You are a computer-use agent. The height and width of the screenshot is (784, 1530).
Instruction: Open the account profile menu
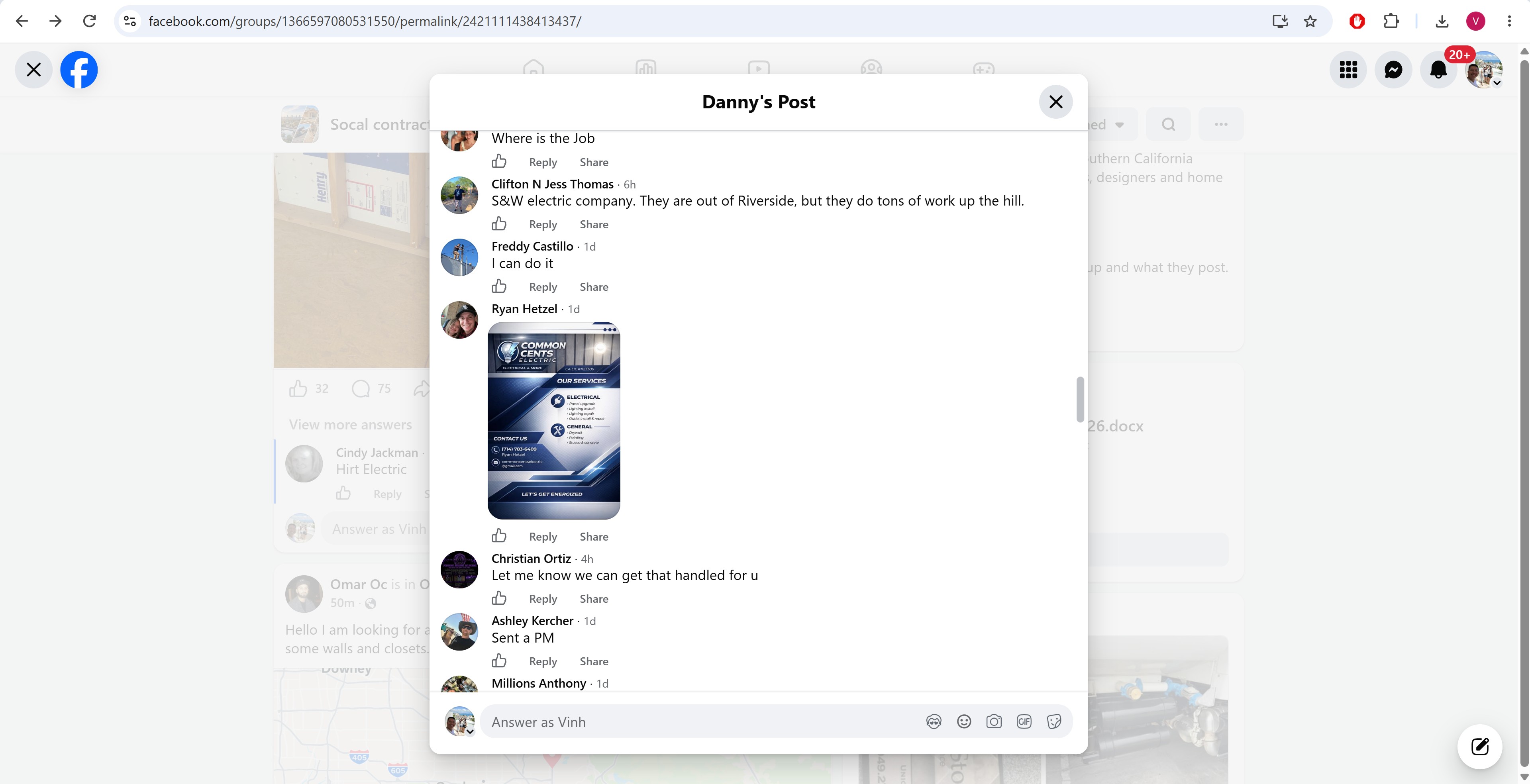(x=1484, y=69)
